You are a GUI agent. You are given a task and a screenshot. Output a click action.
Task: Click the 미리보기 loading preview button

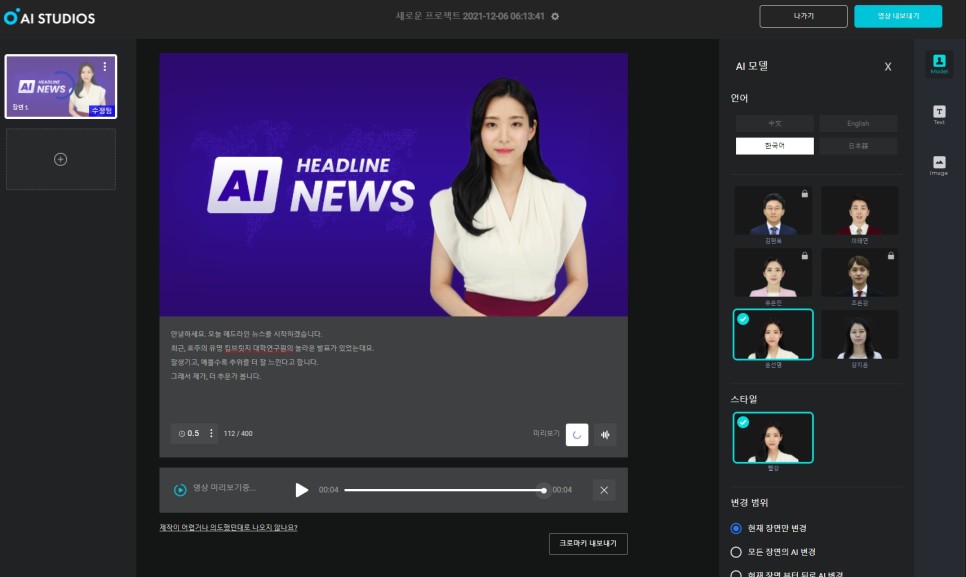577,435
